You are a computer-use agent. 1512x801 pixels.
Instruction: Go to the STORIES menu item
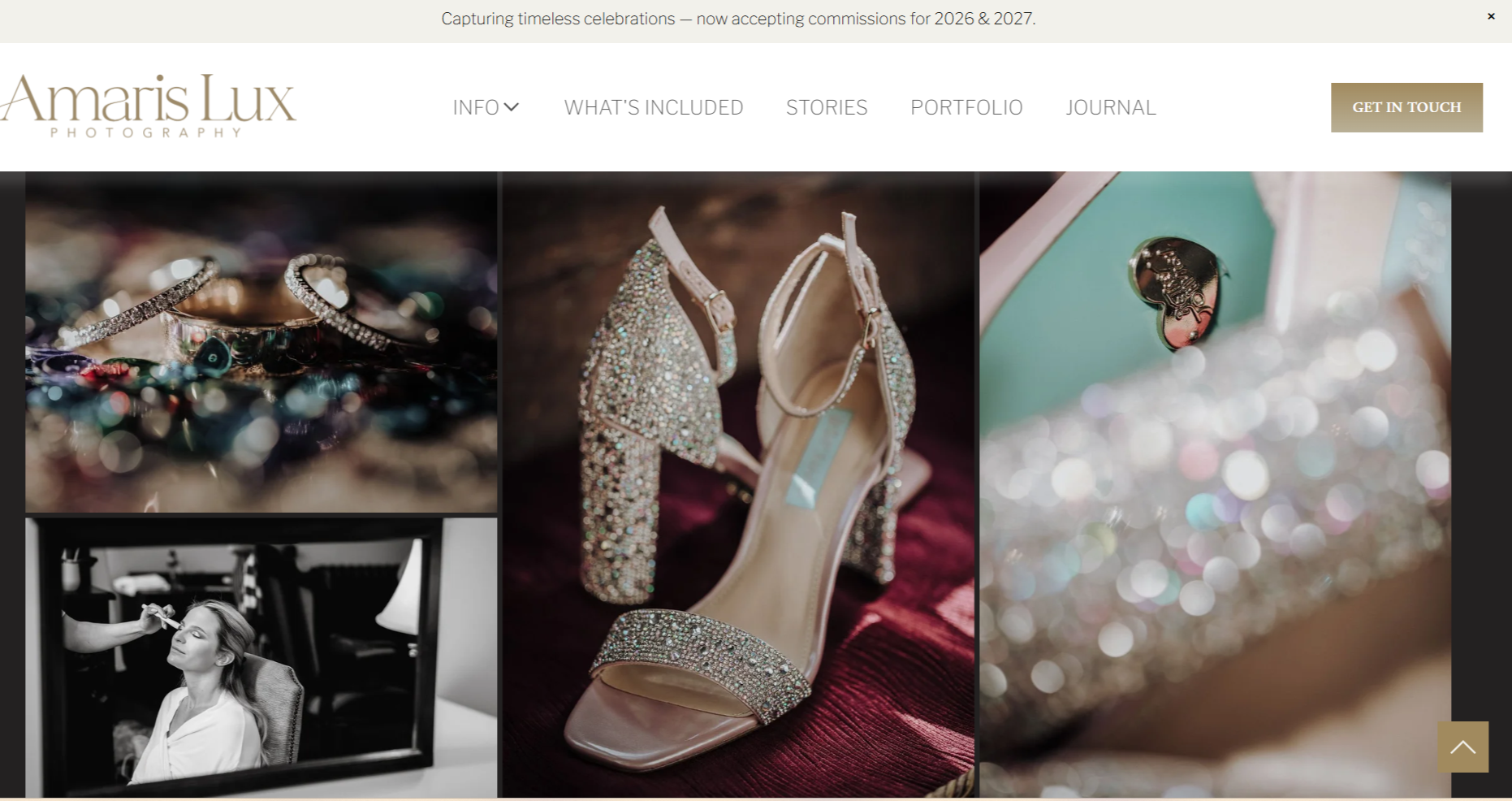click(827, 107)
